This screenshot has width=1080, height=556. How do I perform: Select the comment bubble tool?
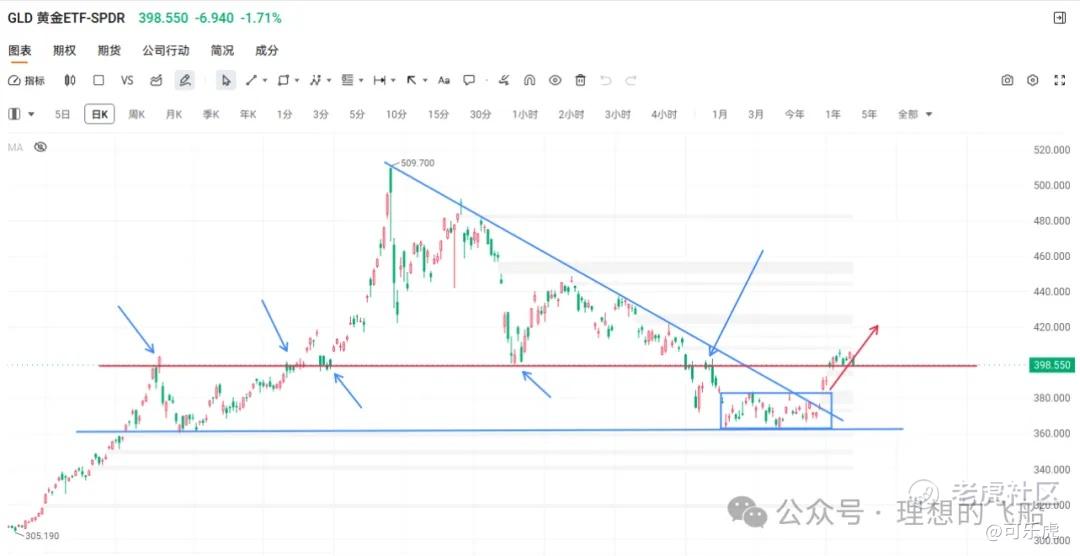[469, 81]
